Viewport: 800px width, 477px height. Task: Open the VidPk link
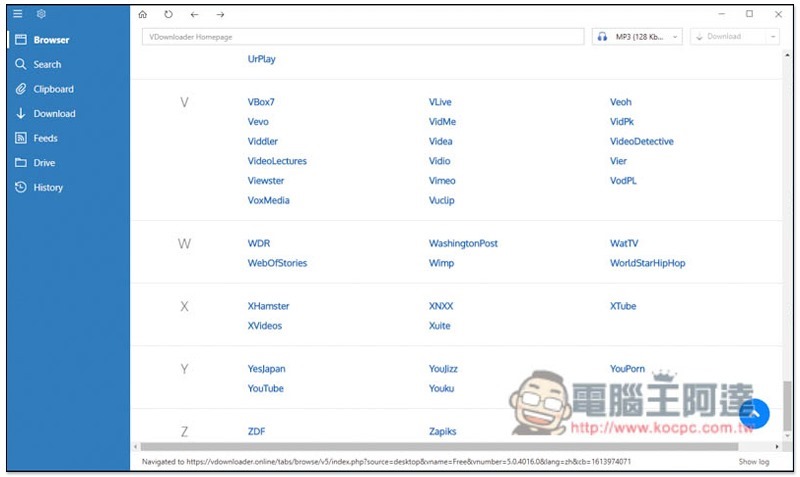coord(621,121)
